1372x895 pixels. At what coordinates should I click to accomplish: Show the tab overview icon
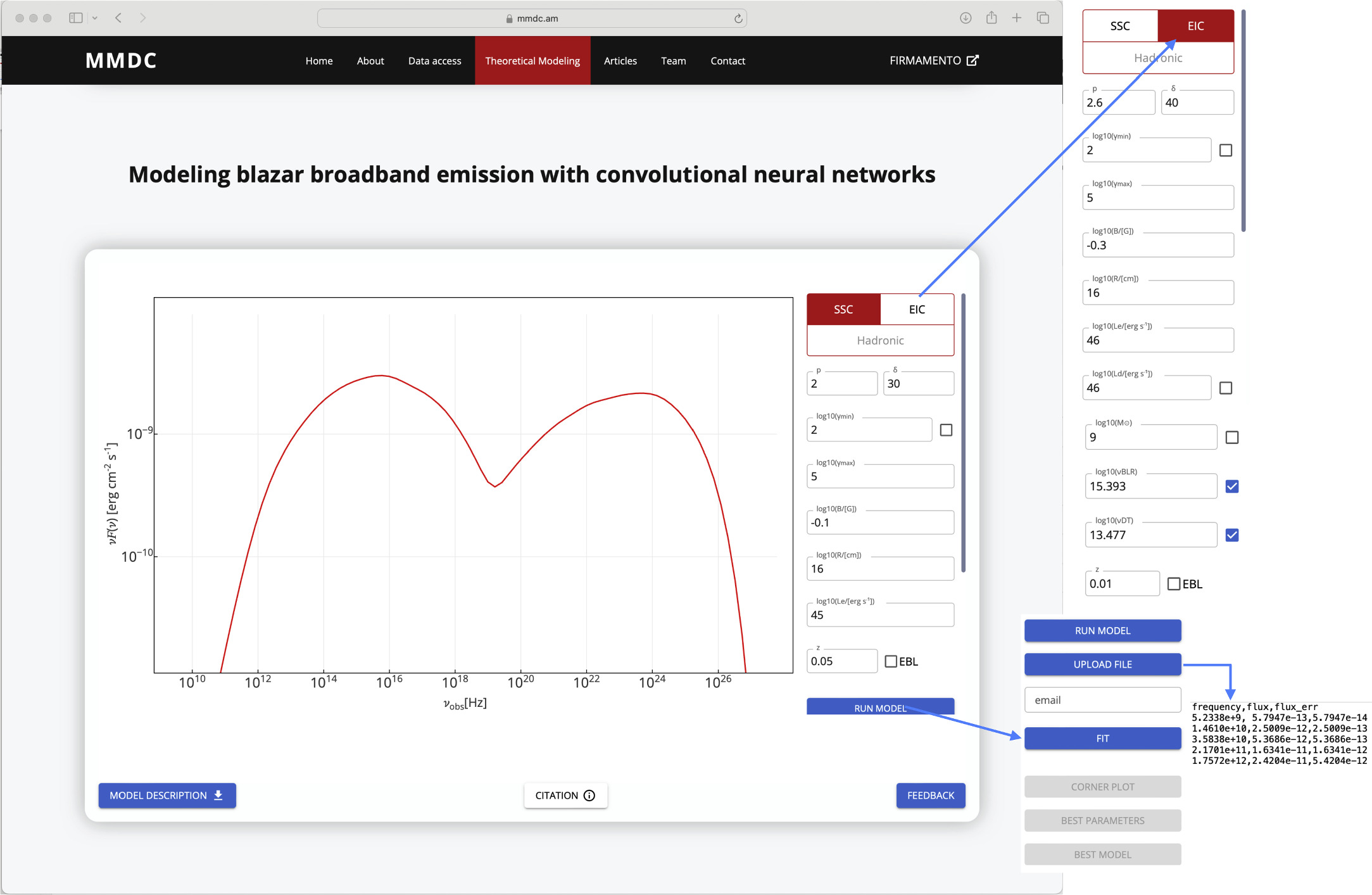[1043, 18]
